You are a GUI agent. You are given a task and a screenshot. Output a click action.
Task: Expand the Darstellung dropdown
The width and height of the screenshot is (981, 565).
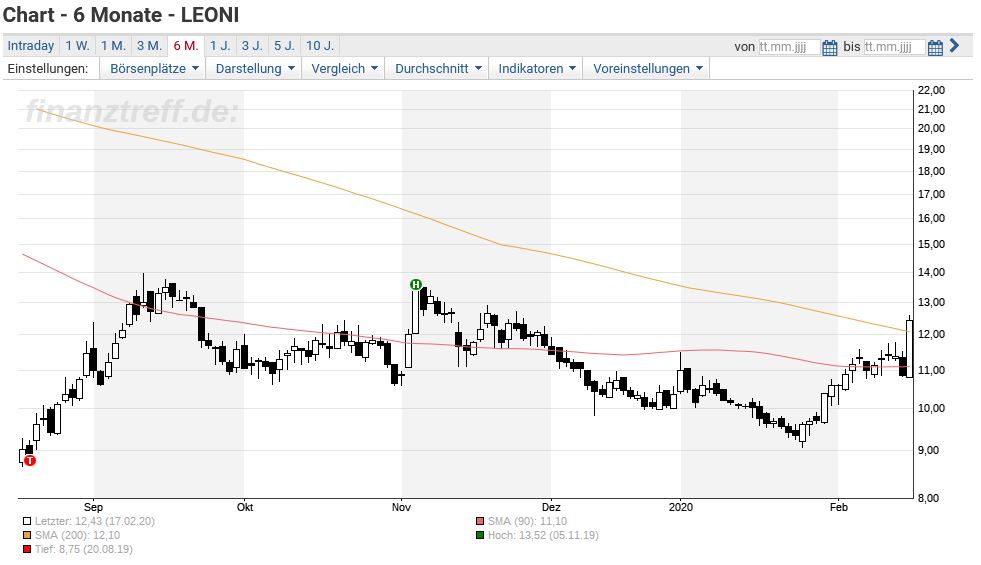[255, 69]
